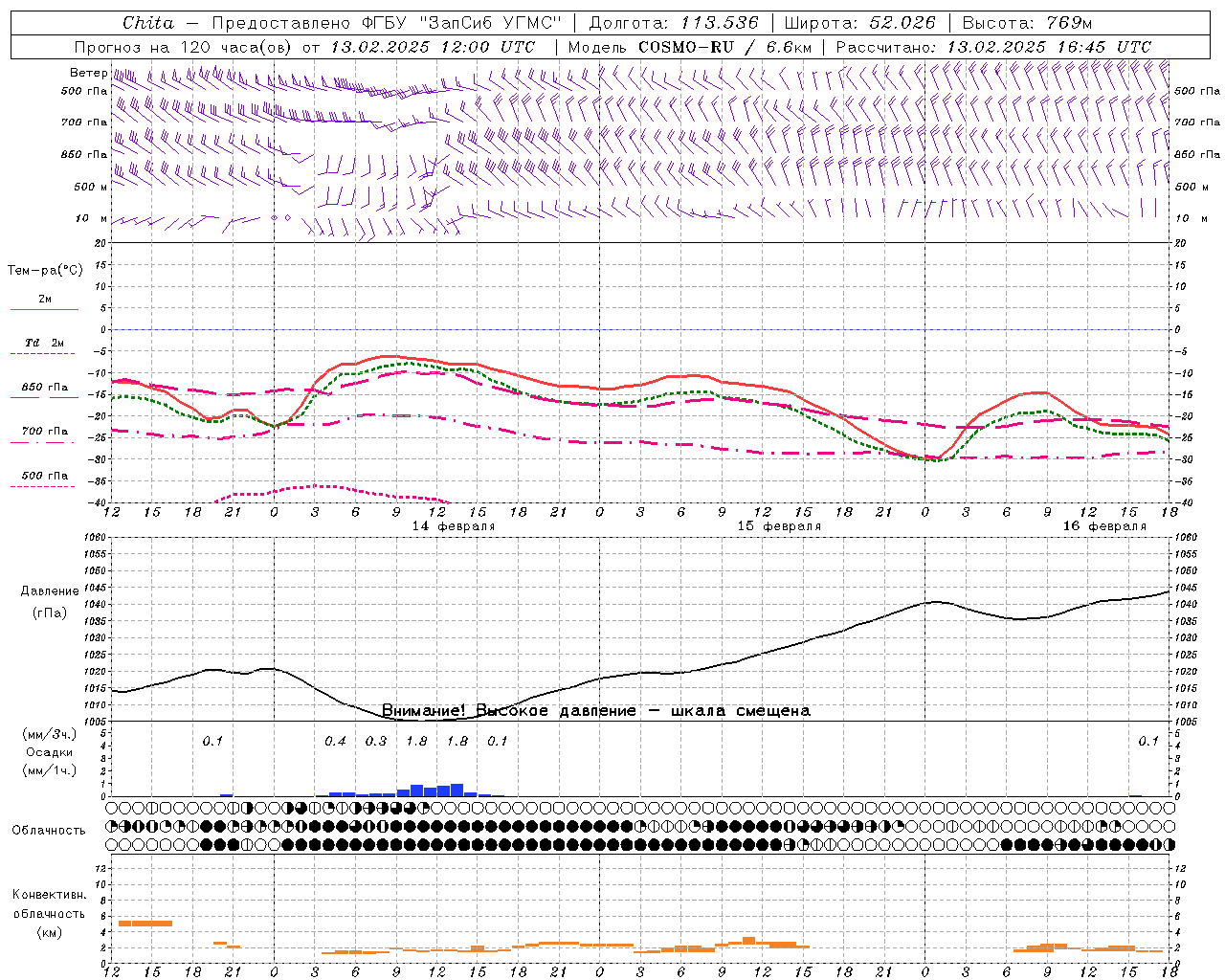The height and width of the screenshot is (980, 1225).
Task: Click "Прогноз на 120 часа(ов)" forecast text
Action: (185, 47)
